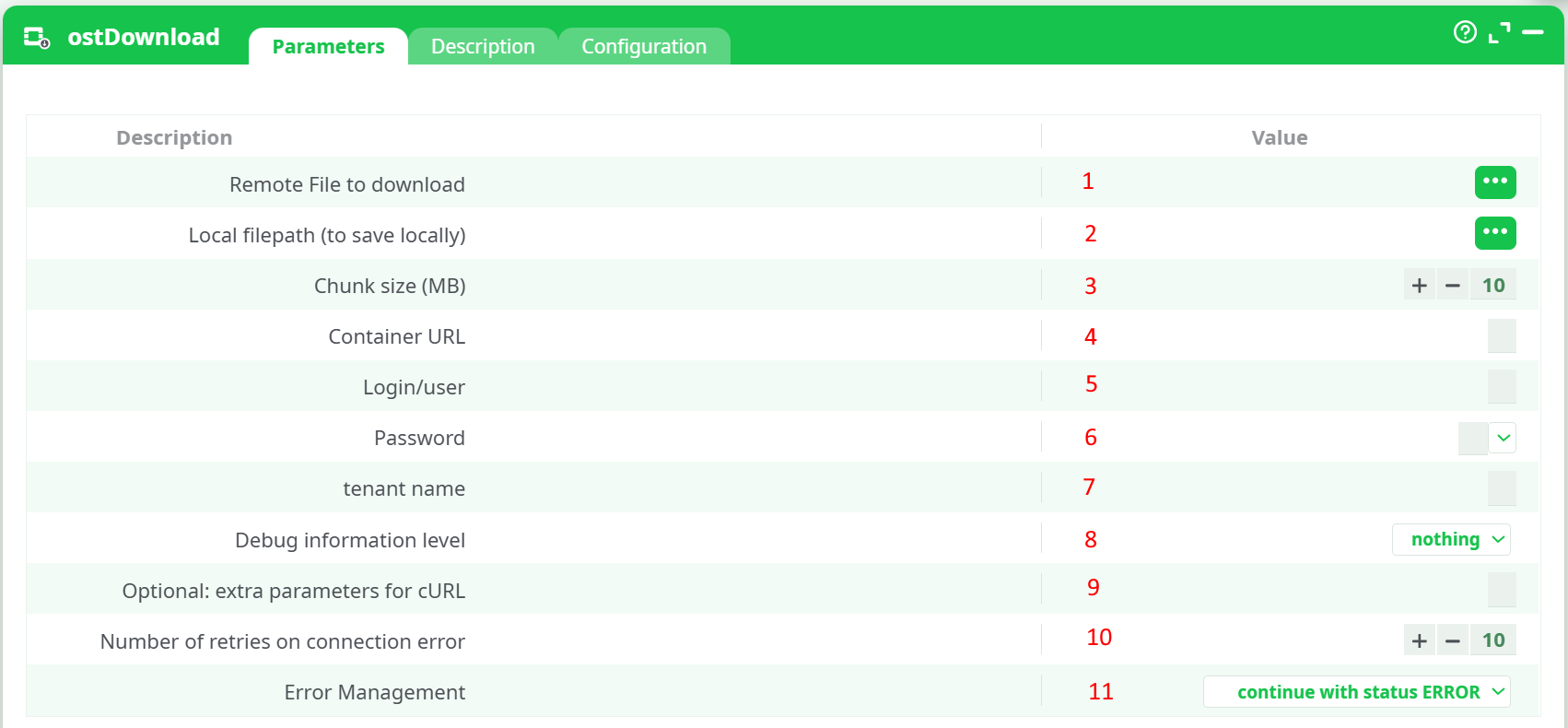Increase Chunk size with plus button

tap(1420, 286)
